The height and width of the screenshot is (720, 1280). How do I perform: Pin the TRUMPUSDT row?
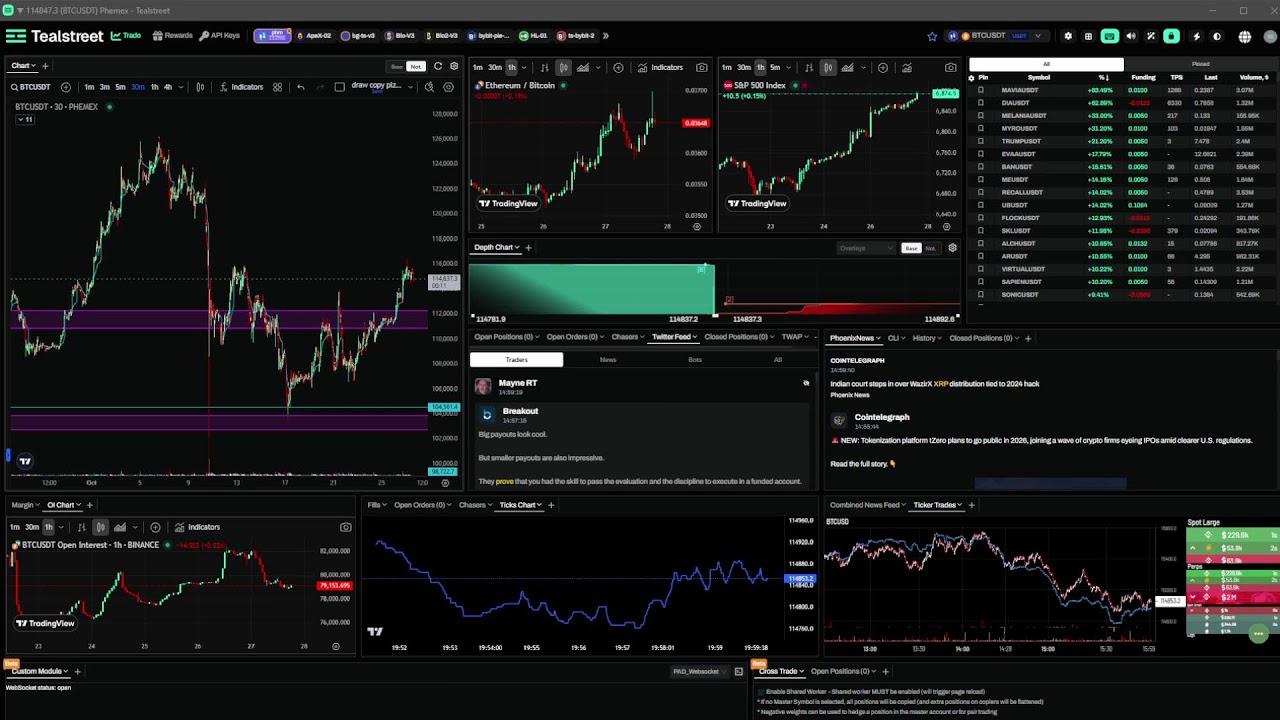tap(980, 141)
